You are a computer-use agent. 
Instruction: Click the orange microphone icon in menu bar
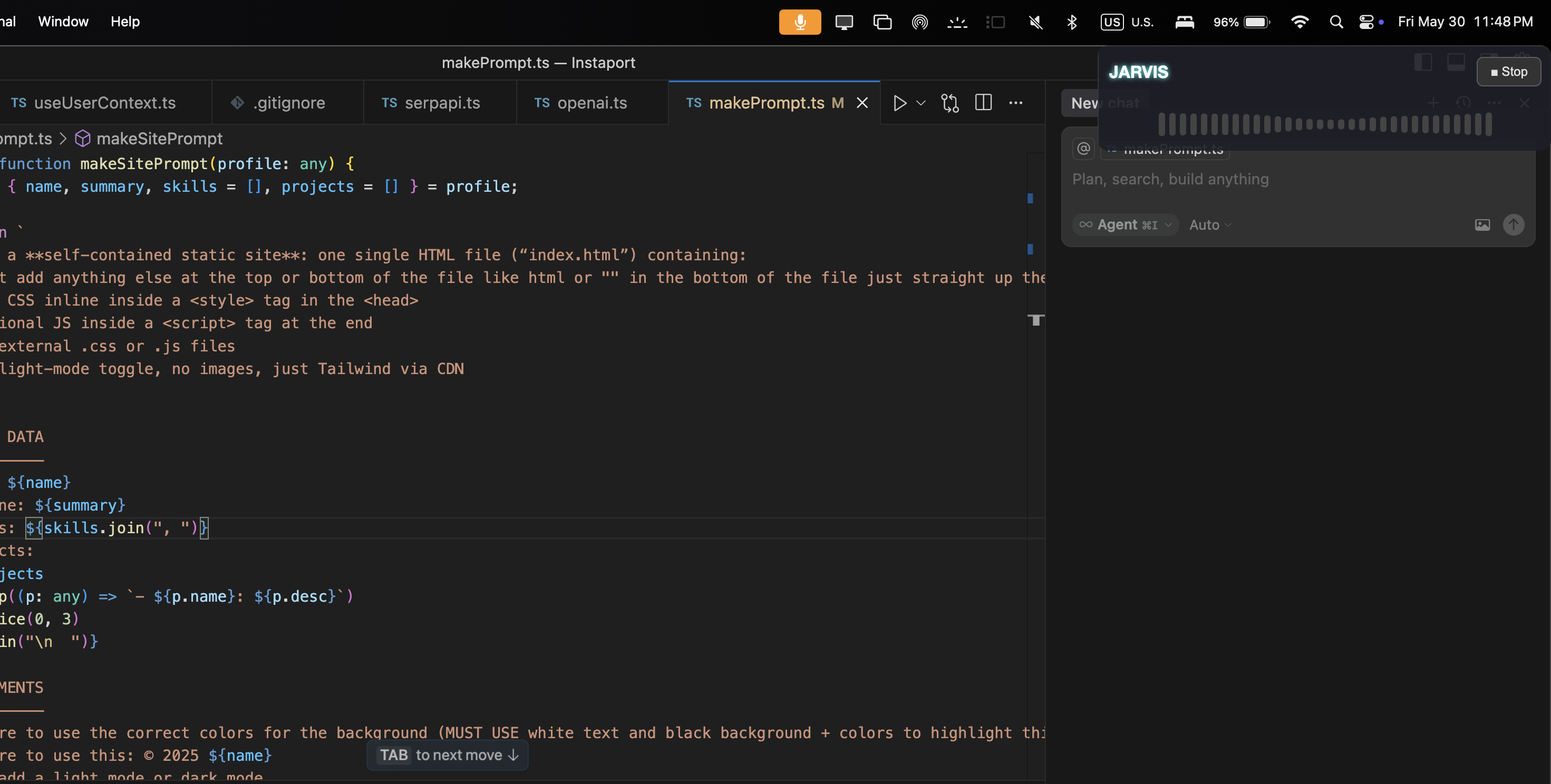pyautogui.click(x=800, y=22)
